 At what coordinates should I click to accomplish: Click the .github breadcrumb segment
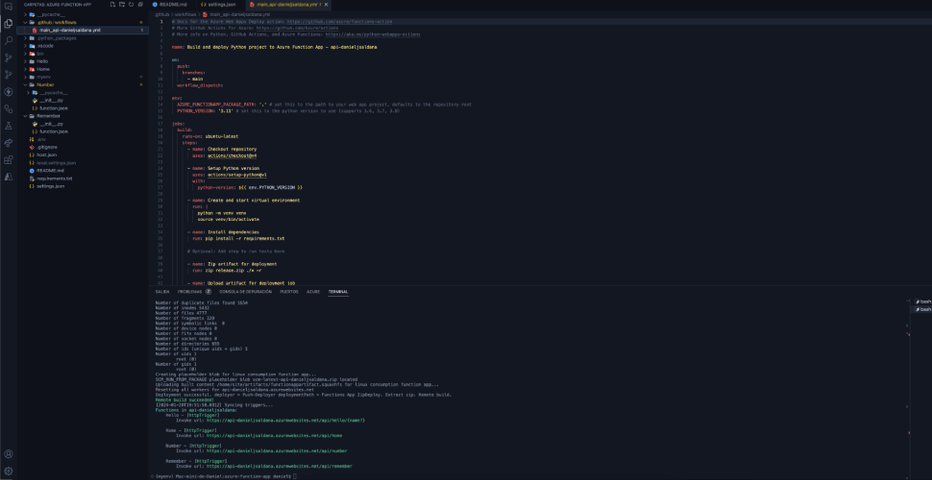[x=162, y=14]
